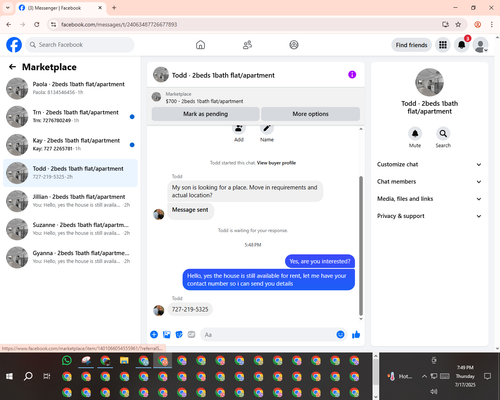Expand Customize chat section
The width and height of the screenshot is (500, 400).
(x=429, y=164)
